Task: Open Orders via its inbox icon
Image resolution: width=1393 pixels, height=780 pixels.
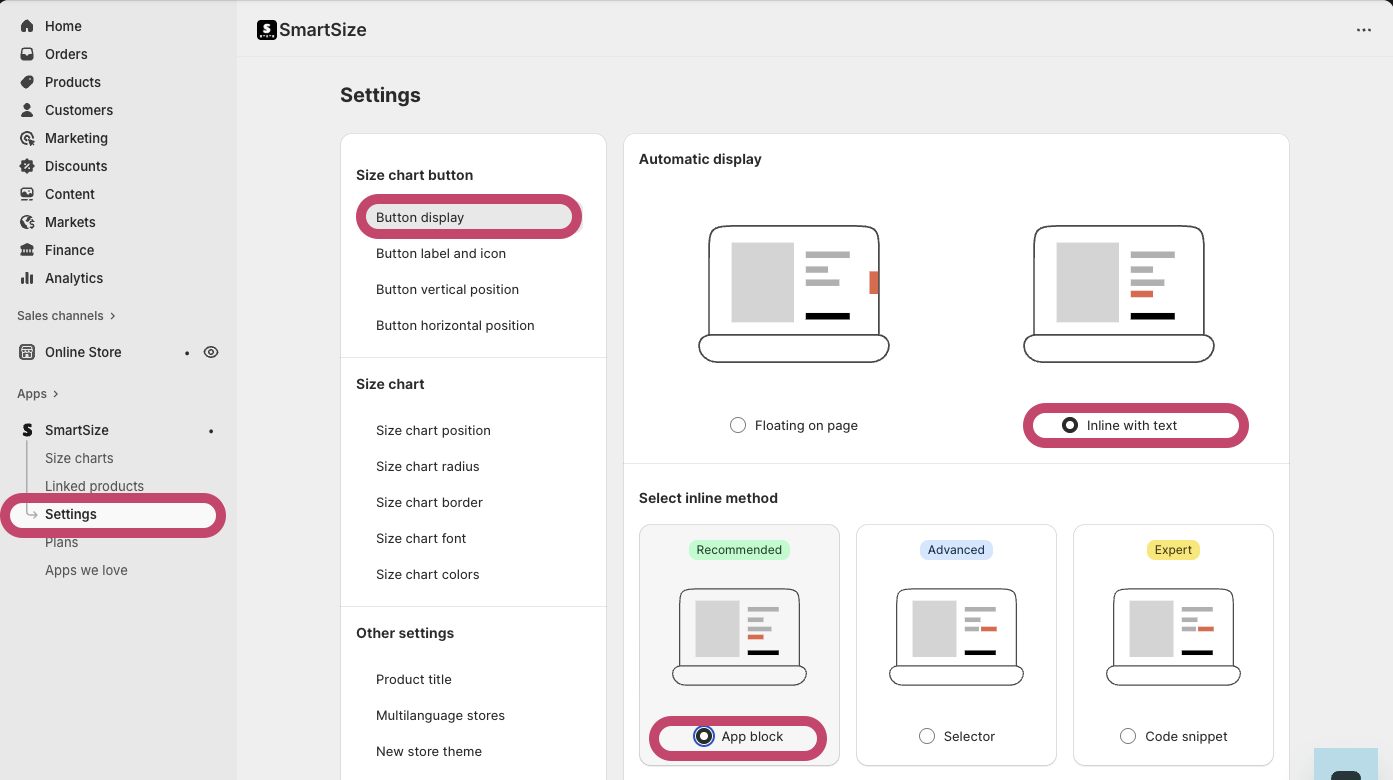Action: point(27,54)
